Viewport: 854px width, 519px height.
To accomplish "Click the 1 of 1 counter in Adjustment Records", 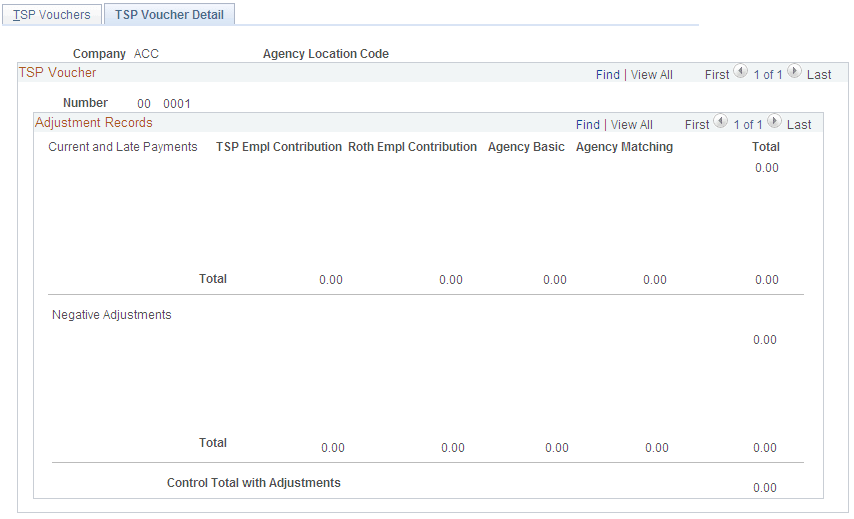I will coord(748,125).
